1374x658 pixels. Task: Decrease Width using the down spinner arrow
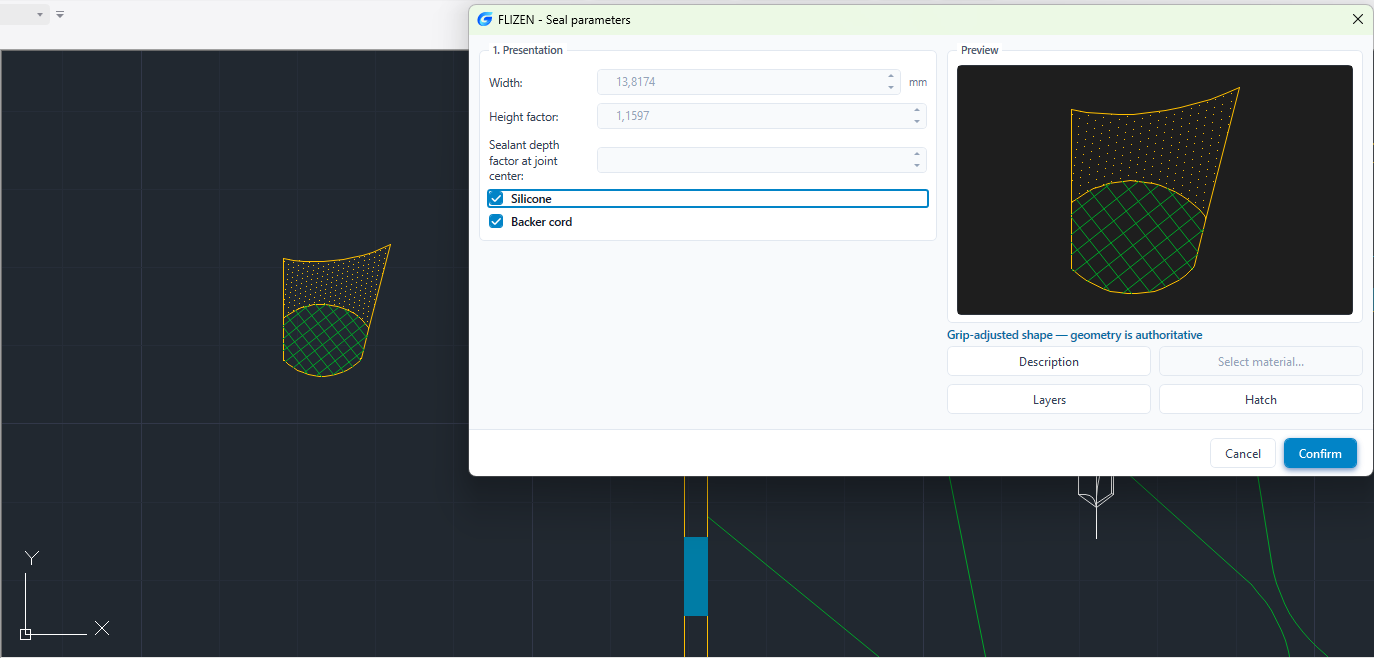click(x=891, y=88)
